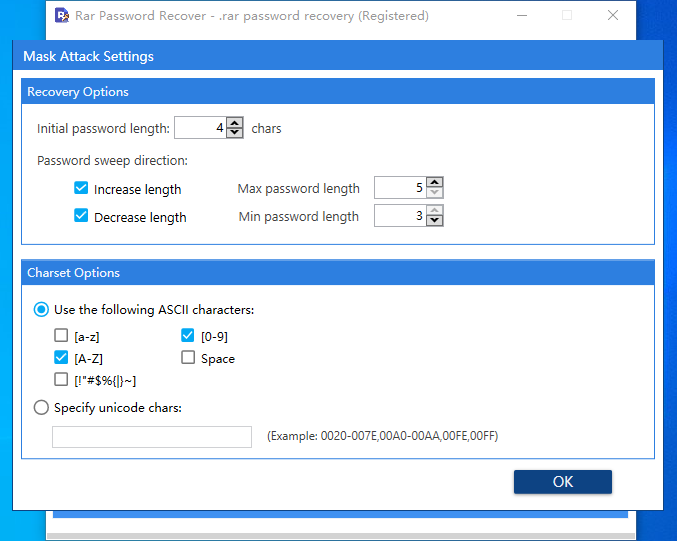Uncheck the Increase length checkbox
The image size is (677, 541).
point(81,188)
